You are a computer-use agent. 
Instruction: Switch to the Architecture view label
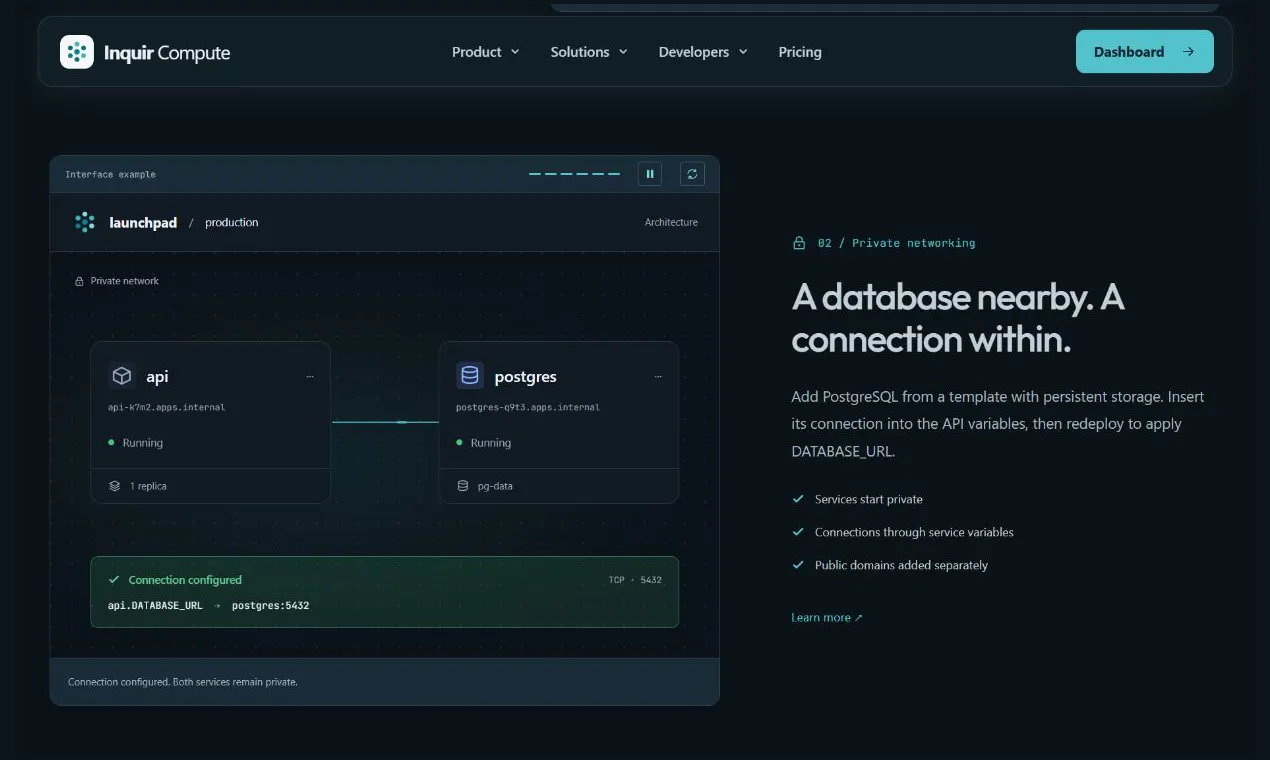tap(671, 222)
